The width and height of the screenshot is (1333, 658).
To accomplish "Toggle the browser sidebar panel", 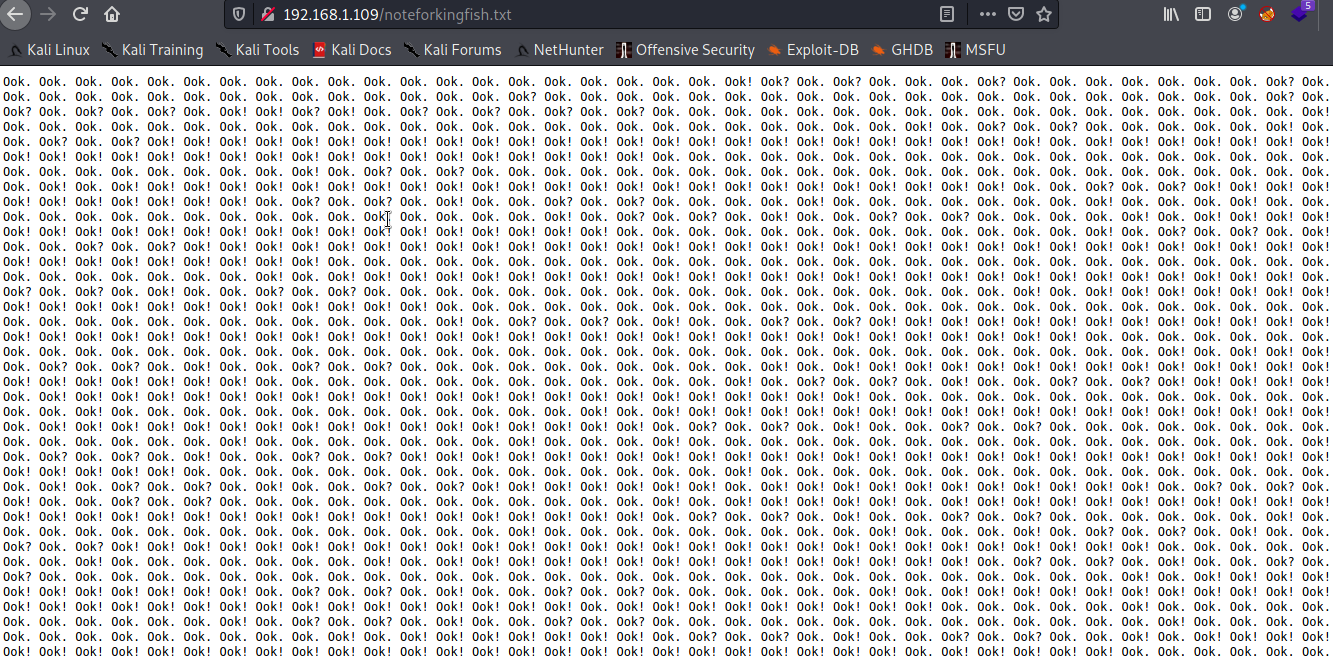I will coord(1203,15).
